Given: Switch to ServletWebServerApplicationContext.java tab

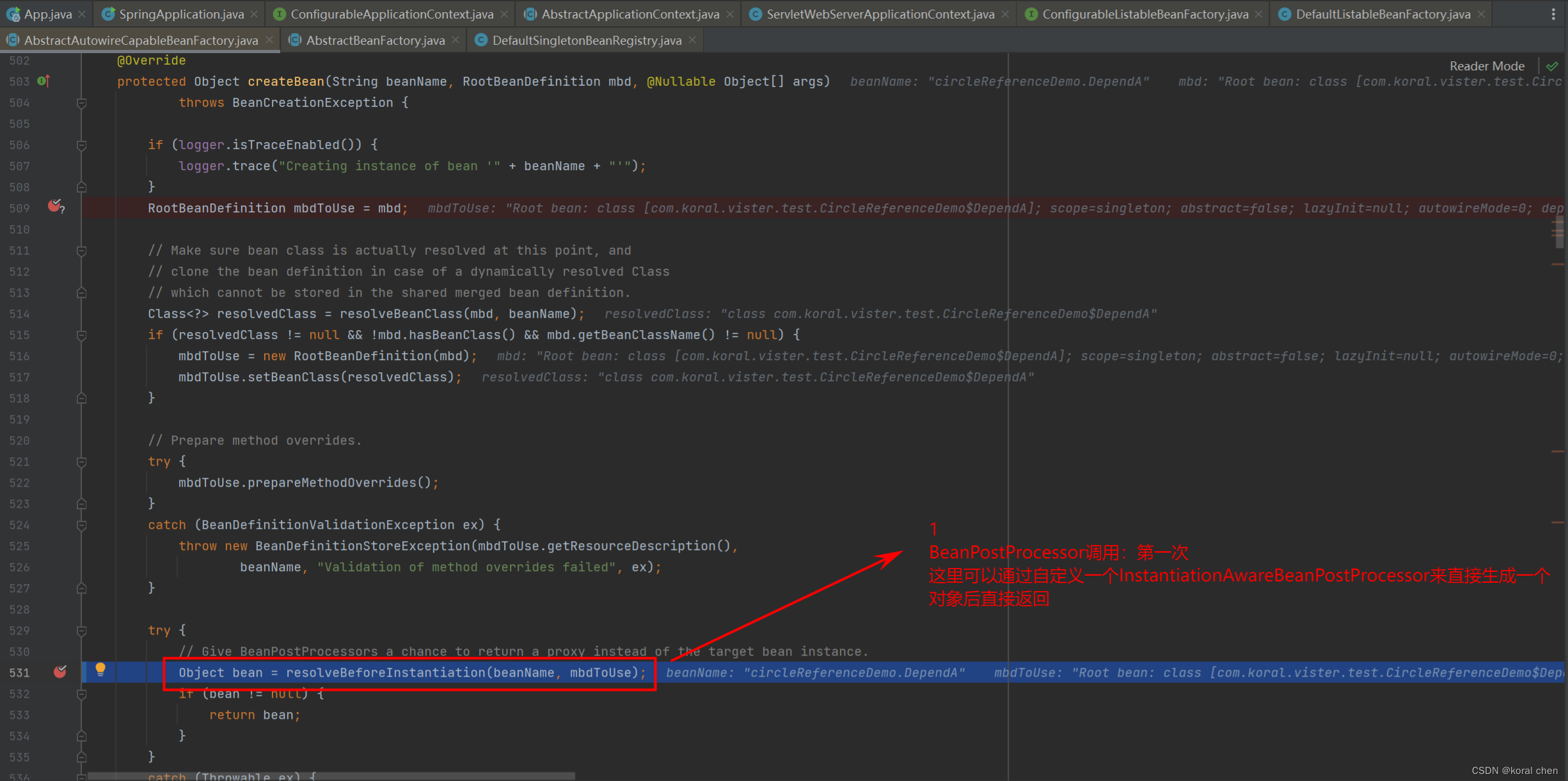Looking at the screenshot, I should 880,14.
